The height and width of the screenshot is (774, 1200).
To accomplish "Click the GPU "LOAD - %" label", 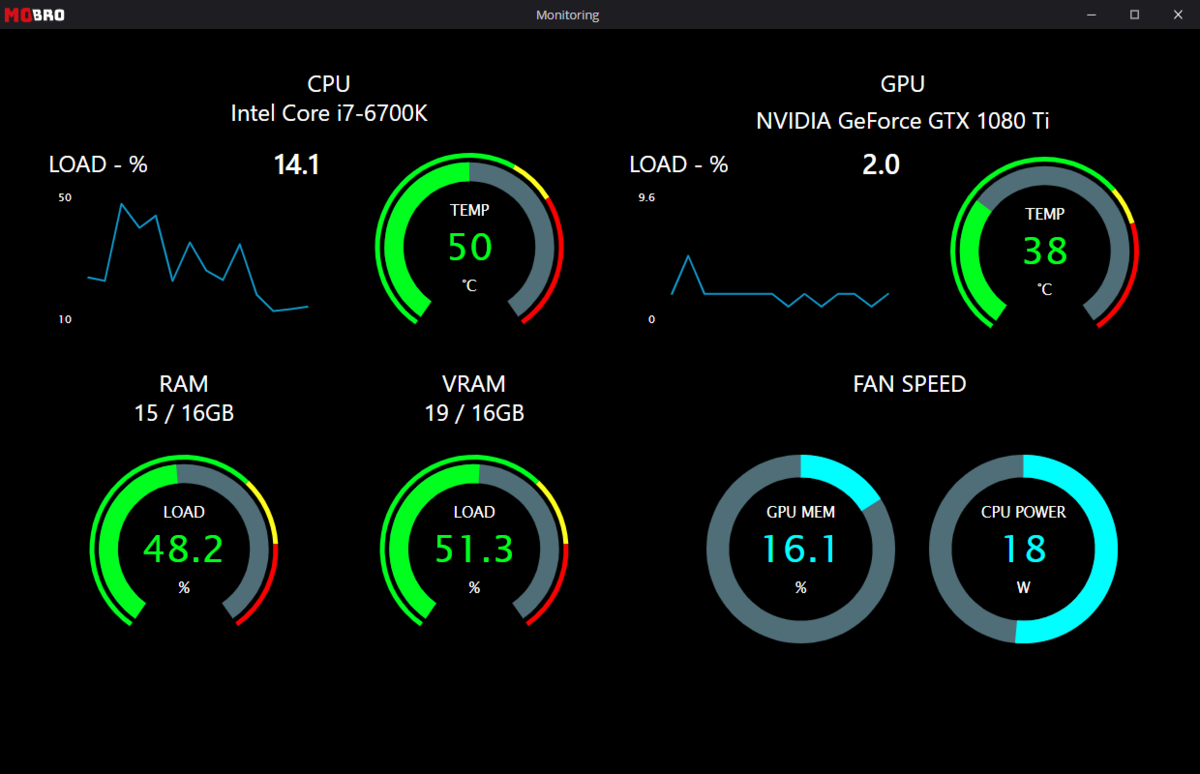I will tap(678, 165).
